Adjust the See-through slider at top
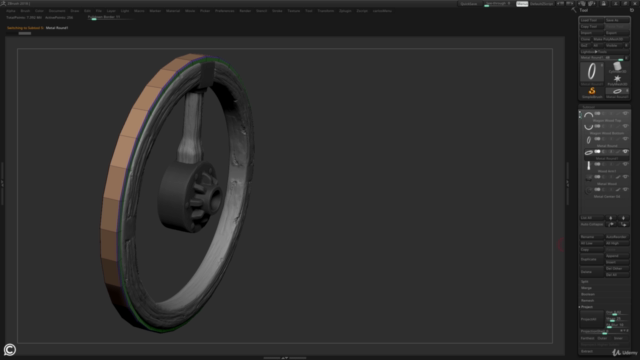 click(x=499, y=4)
